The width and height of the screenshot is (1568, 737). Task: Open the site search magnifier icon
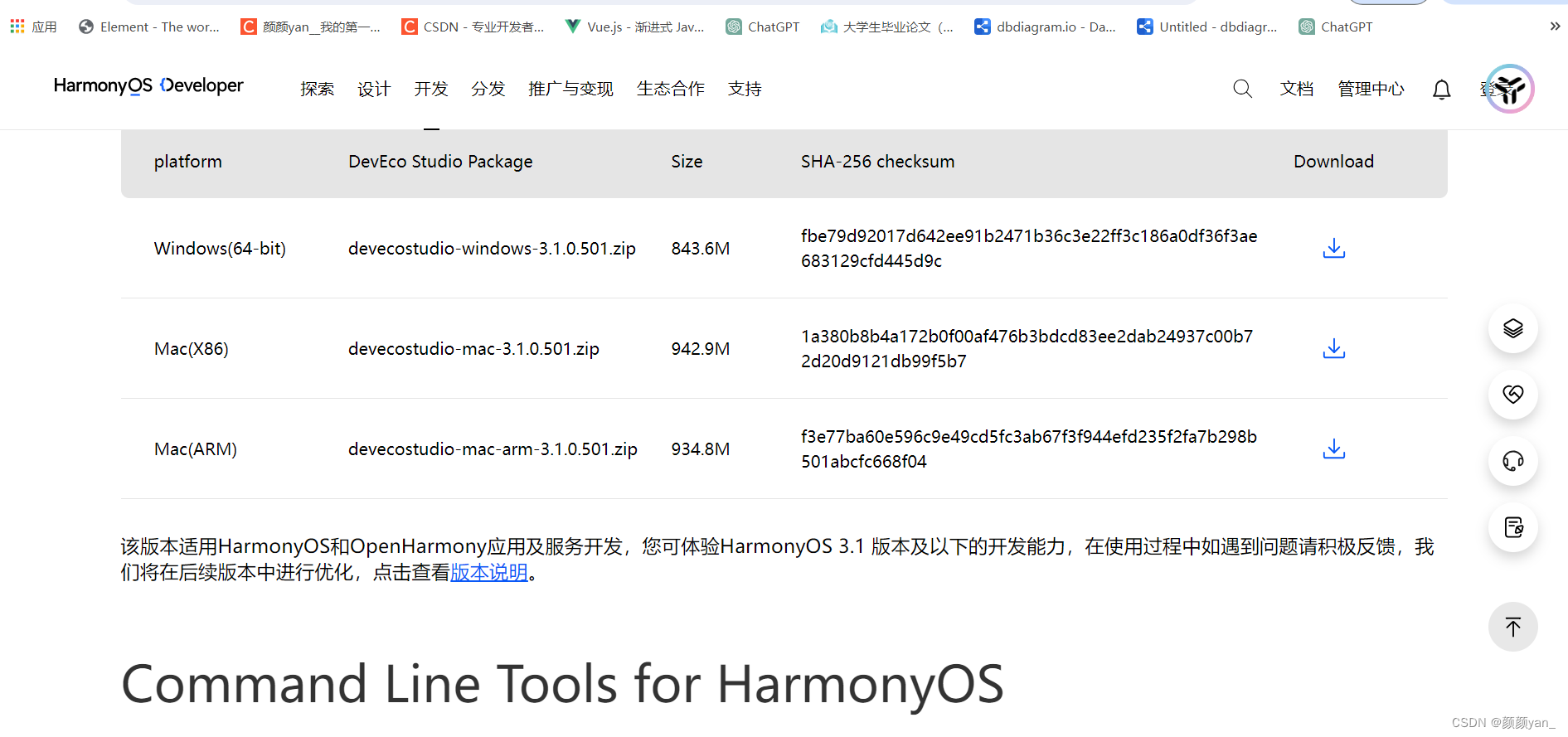click(x=1242, y=89)
